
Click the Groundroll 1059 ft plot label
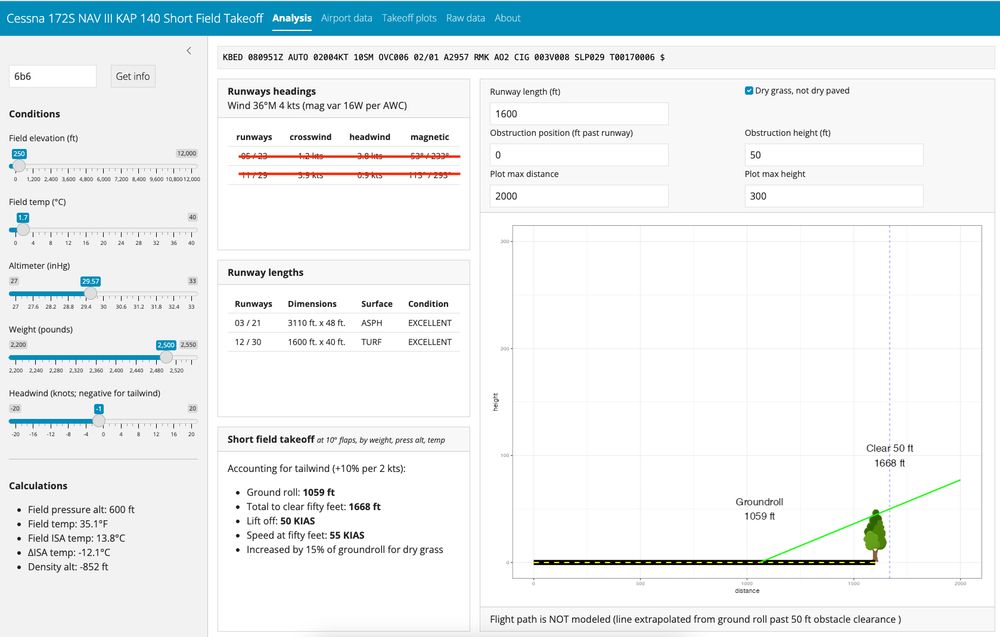click(x=759, y=509)
